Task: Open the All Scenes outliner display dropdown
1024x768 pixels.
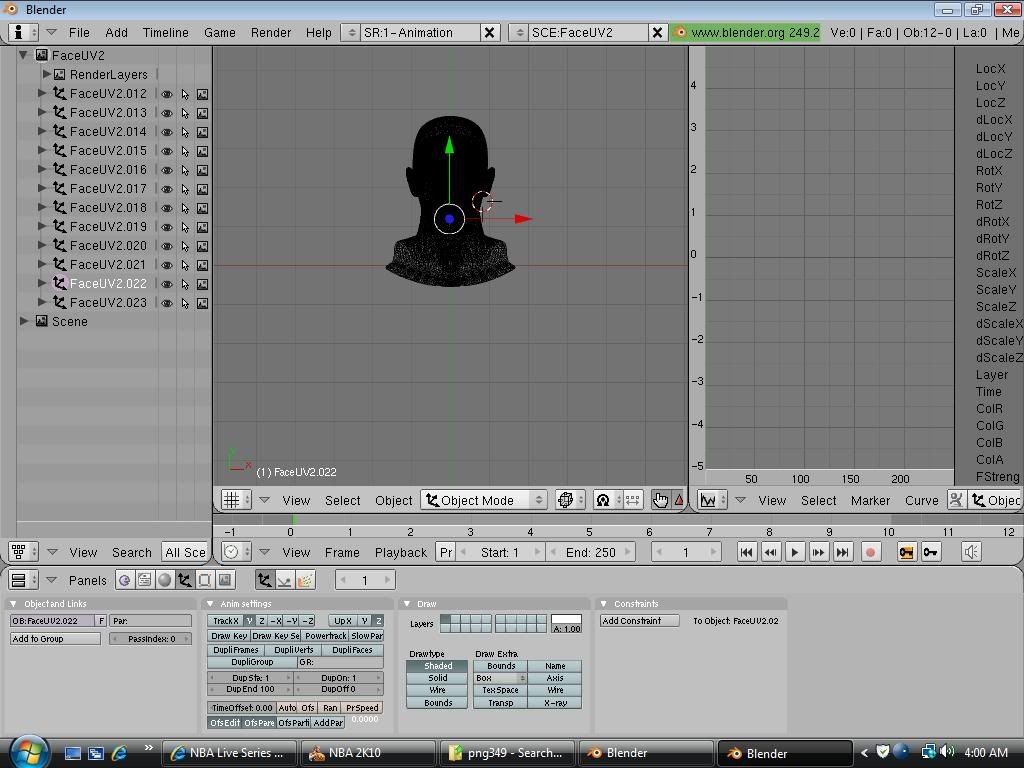Action: pyautogui.click(x=185, y=552)
